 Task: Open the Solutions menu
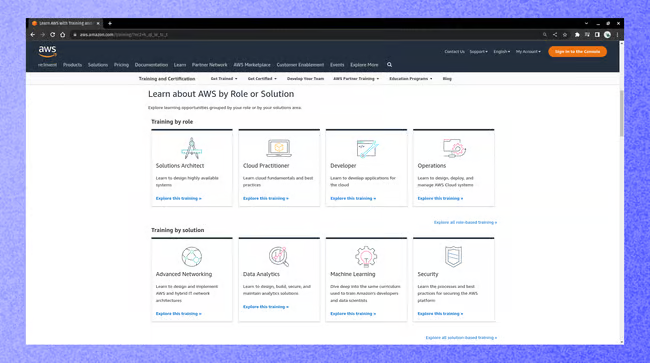(98, 65)
